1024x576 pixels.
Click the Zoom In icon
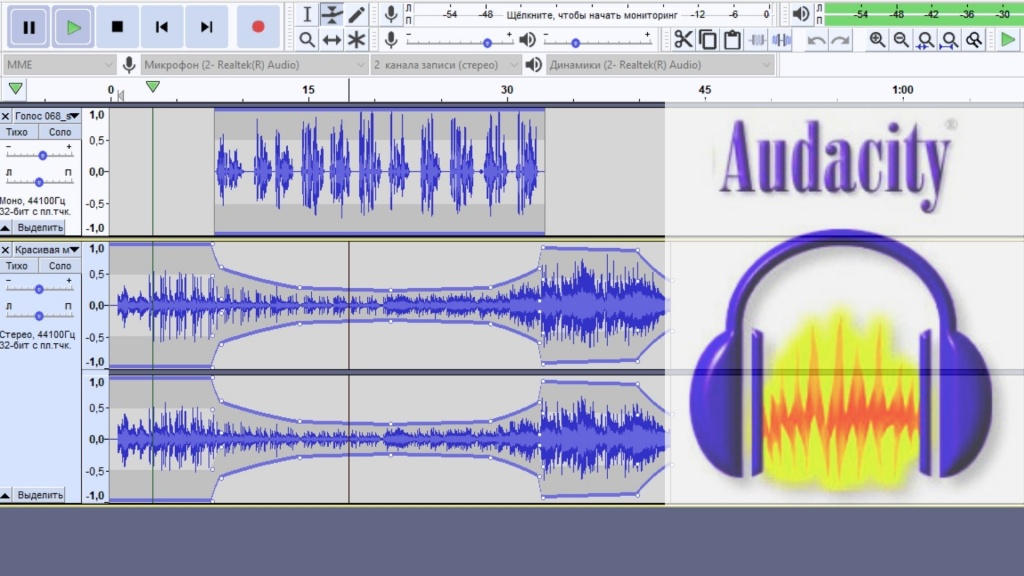pos(877,40)
